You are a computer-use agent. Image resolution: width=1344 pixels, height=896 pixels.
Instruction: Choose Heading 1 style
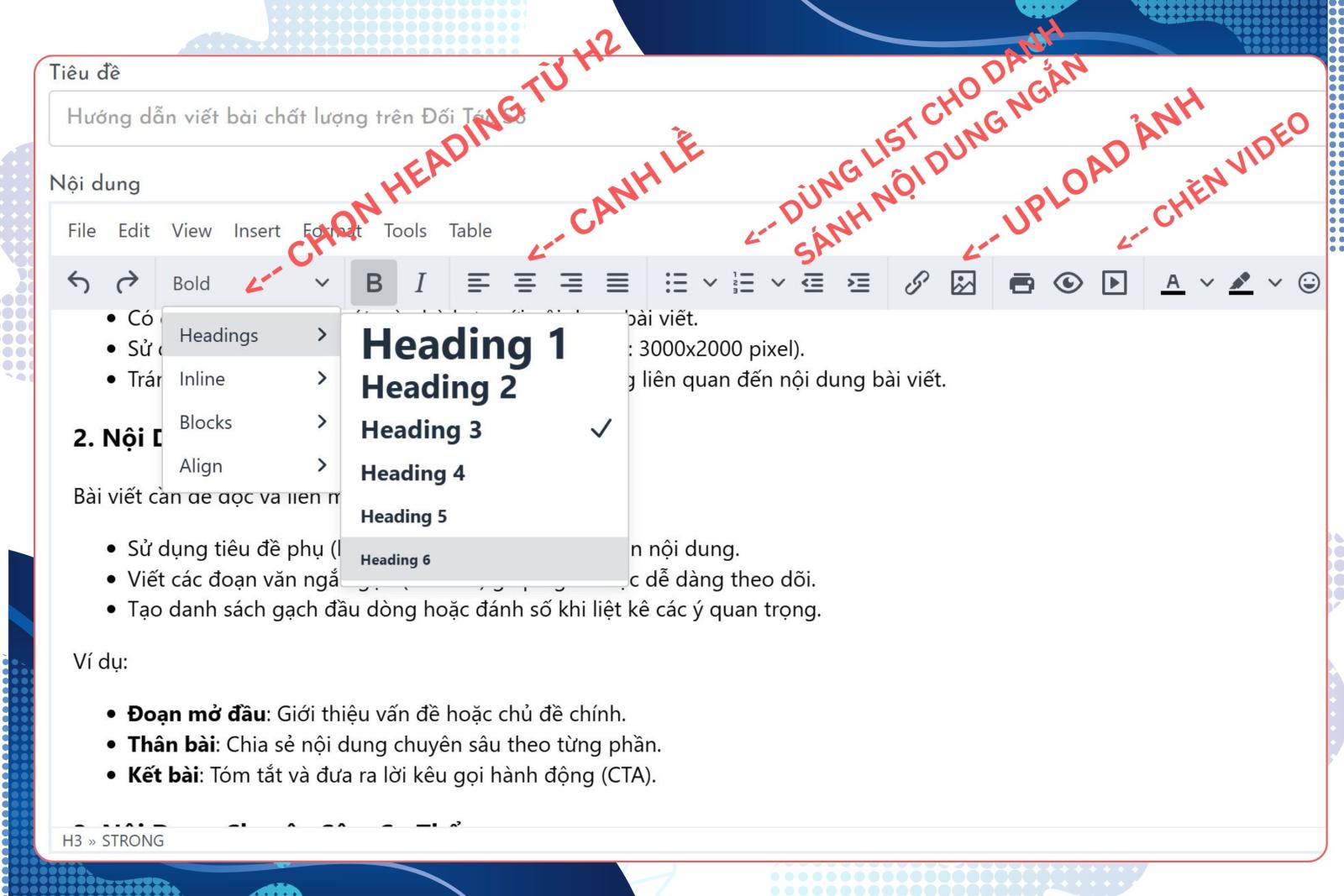[485, 344]
